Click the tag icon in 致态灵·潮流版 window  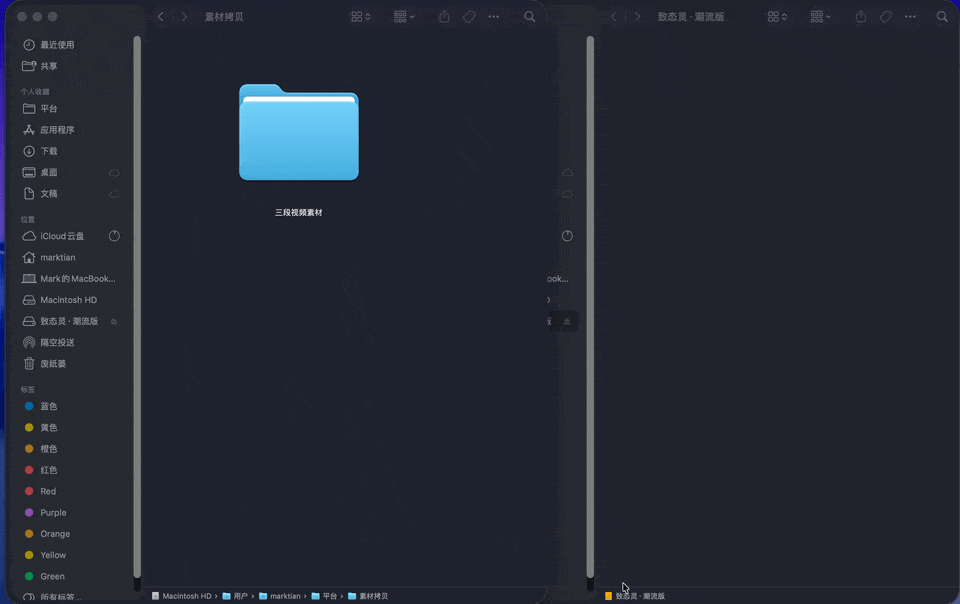pyautogui.click(x=885, y=17)
